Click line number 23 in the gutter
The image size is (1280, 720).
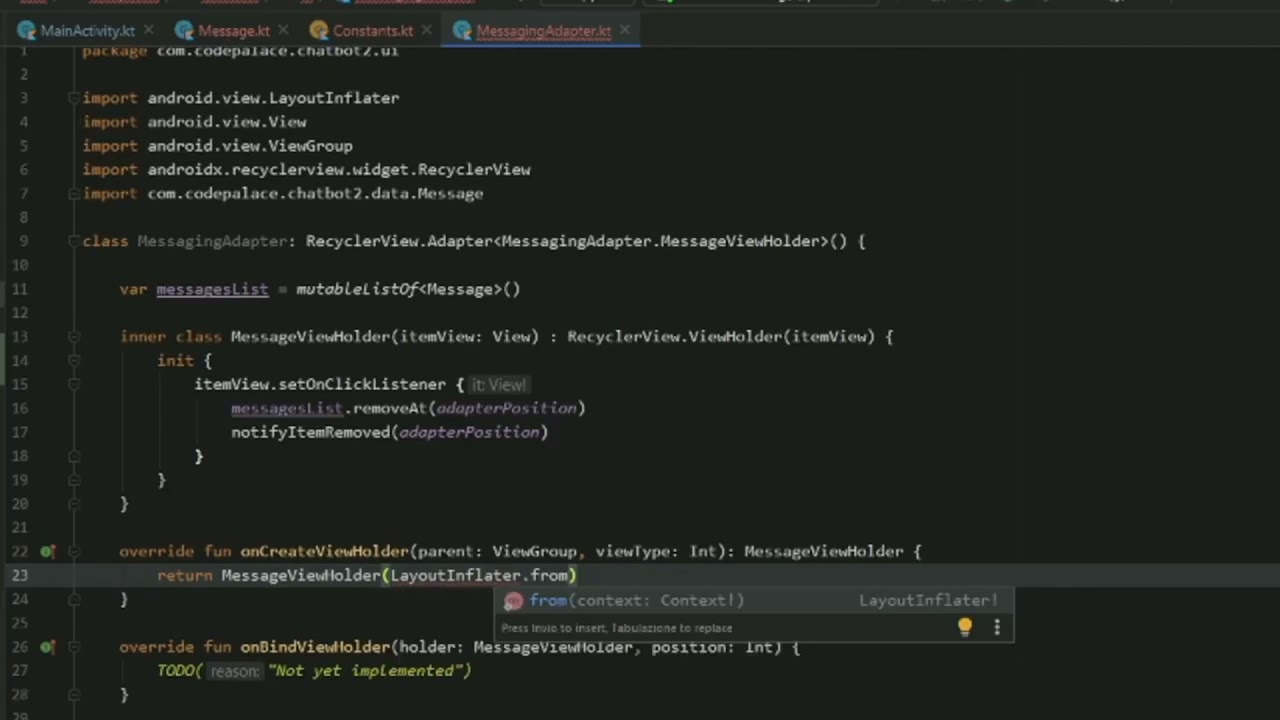20,575
